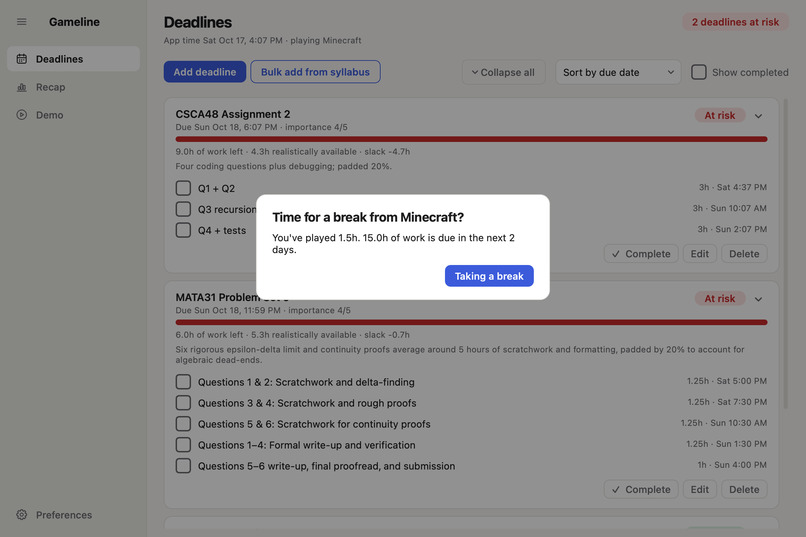806x537 pixels.
Task: Click the CSCA48 Assignment 2 title
Action: pos(233,114)
